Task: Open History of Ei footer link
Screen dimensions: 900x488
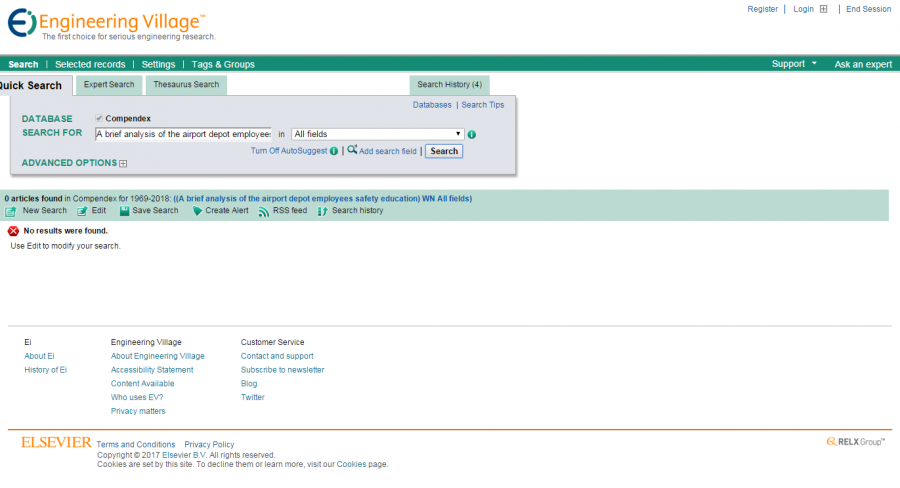Action: 45,370
